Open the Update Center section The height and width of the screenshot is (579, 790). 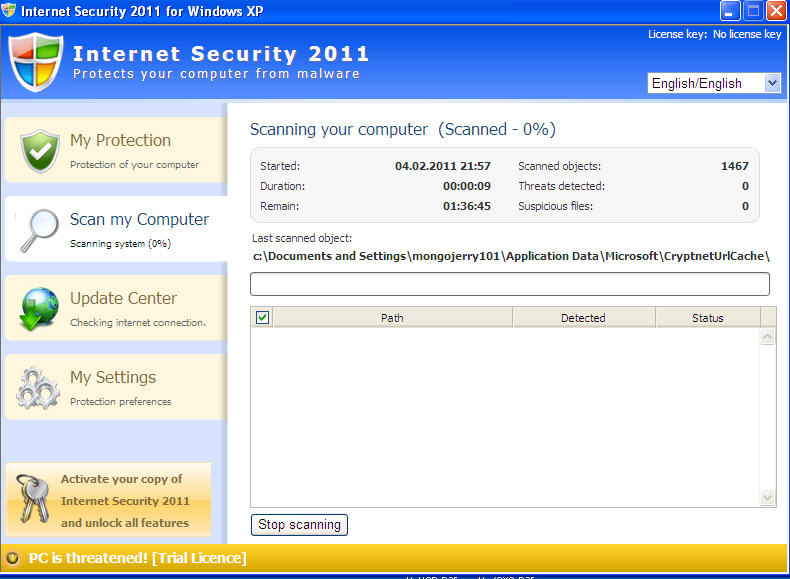[x=116, y=308]
